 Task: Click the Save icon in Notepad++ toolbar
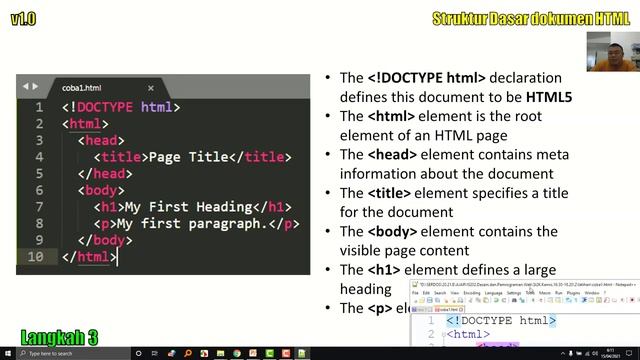point(430,300)
